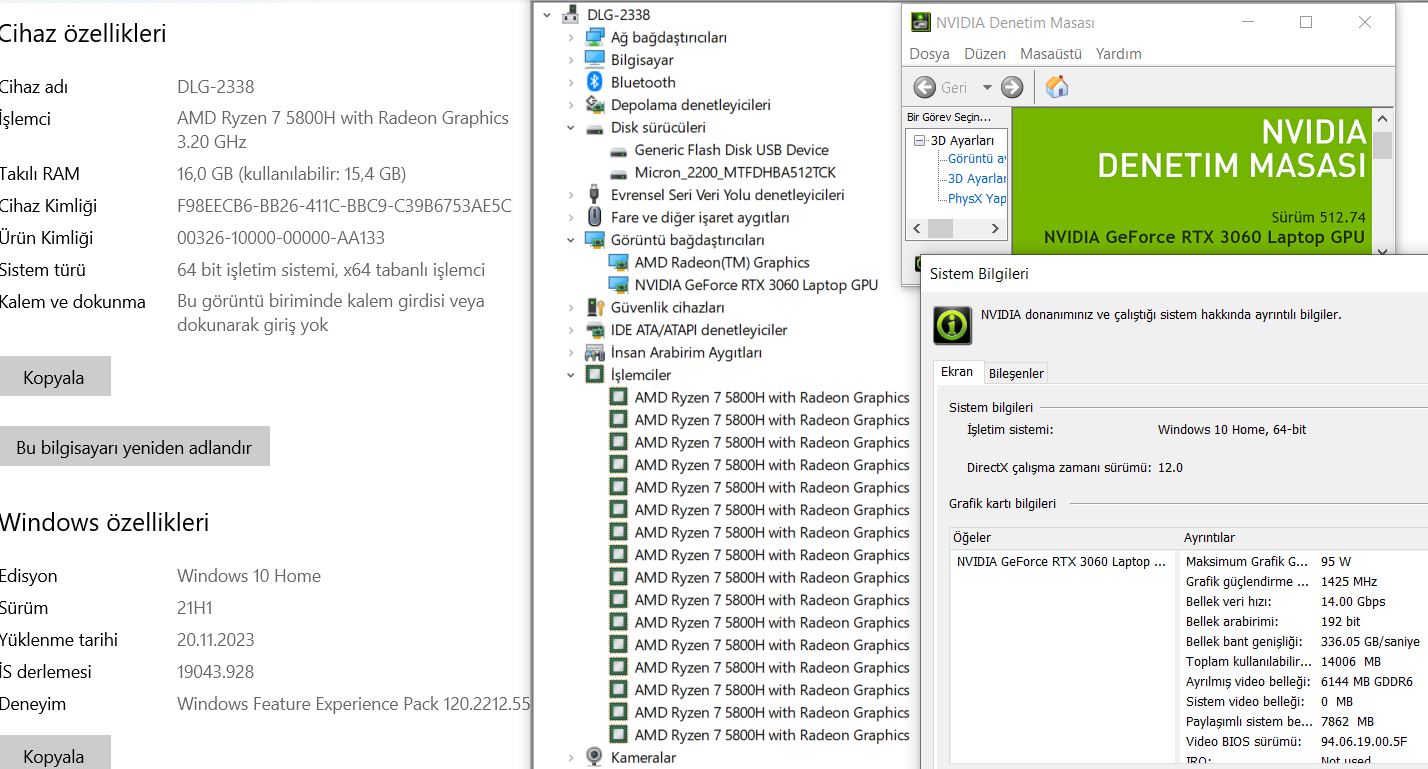Click the Disk sürücüleri drive icon
The height and width of the screenshot is (769, 1428).
click(595, 128)
